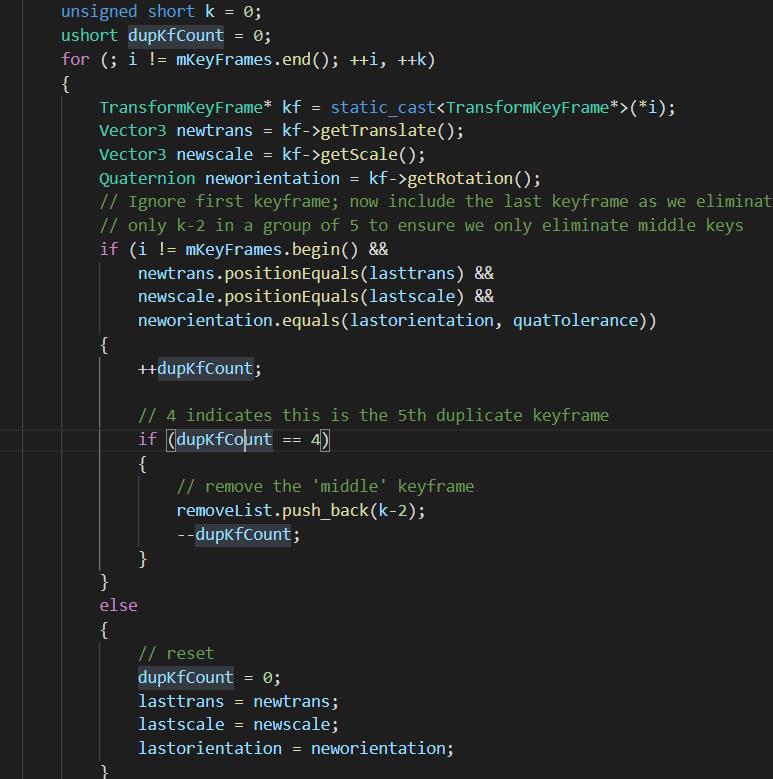Click 'quatTolerance' argument
Image resolution: width=773 pixels, height=779 pixels.
tap(575, 320)
